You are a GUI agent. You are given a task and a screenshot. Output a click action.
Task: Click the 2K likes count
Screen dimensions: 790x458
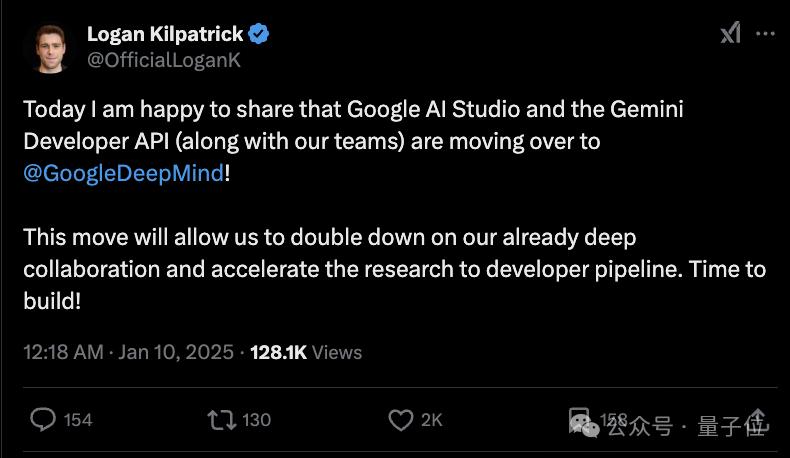click(x=431, y=420)
